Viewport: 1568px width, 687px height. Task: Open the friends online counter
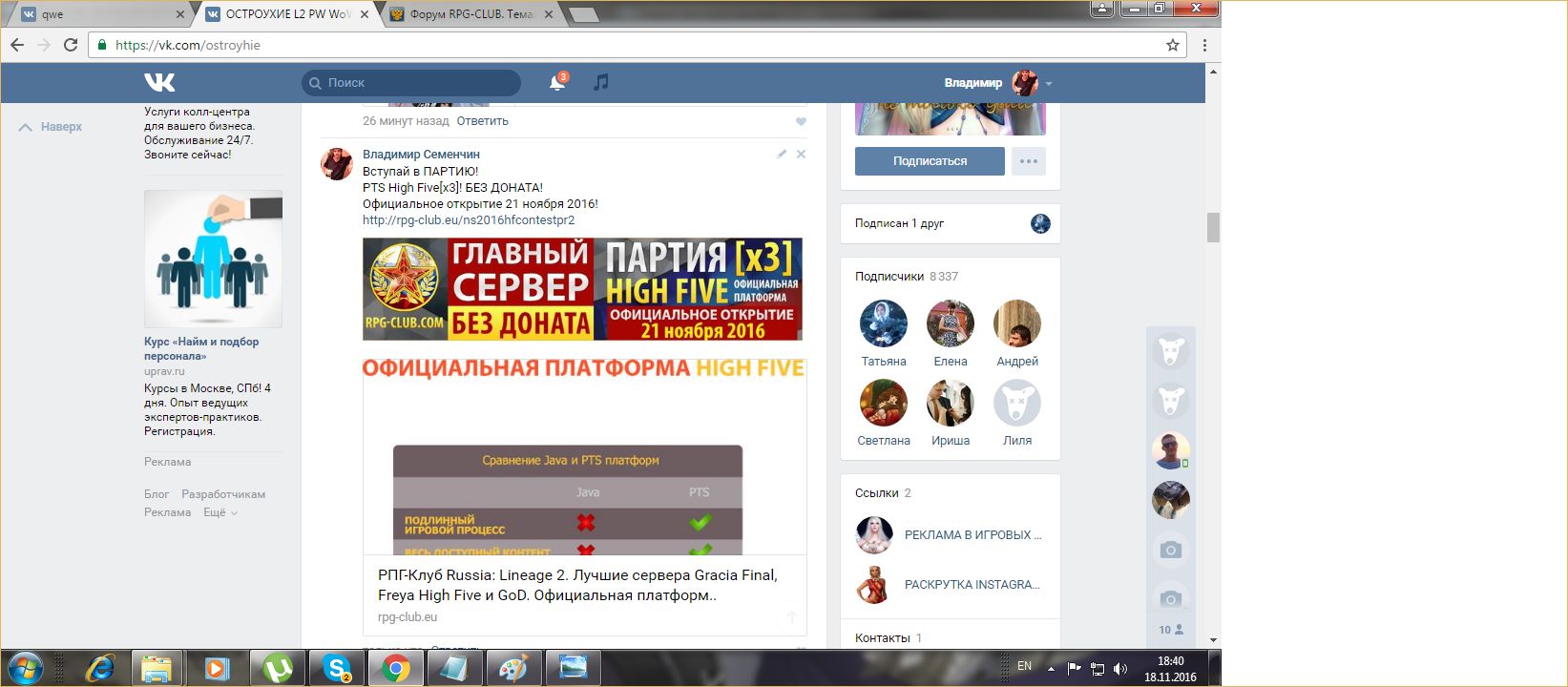point(1171,630)
